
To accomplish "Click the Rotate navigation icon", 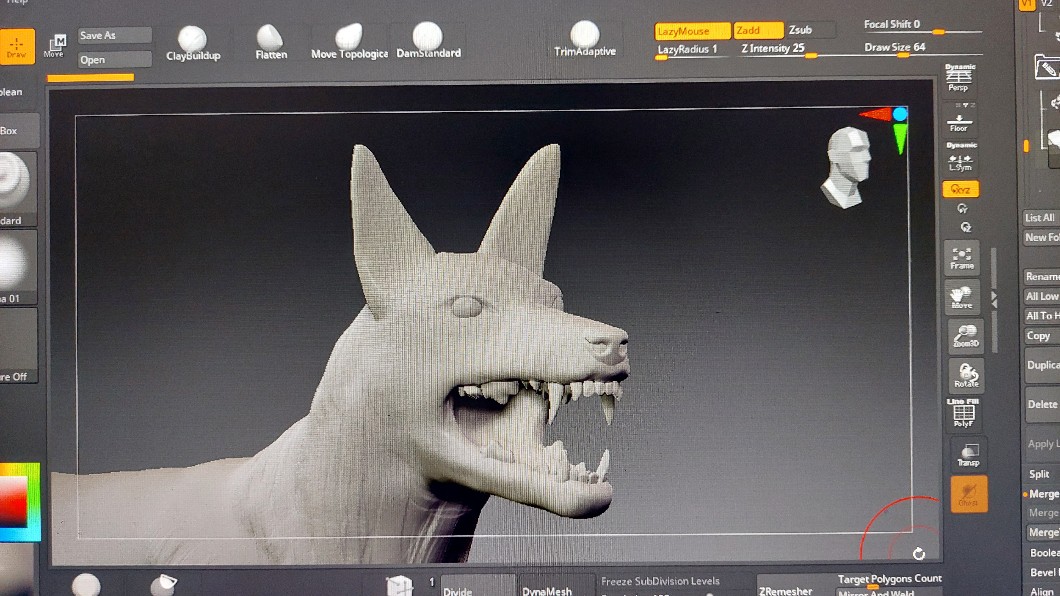I will click(966, 376).
